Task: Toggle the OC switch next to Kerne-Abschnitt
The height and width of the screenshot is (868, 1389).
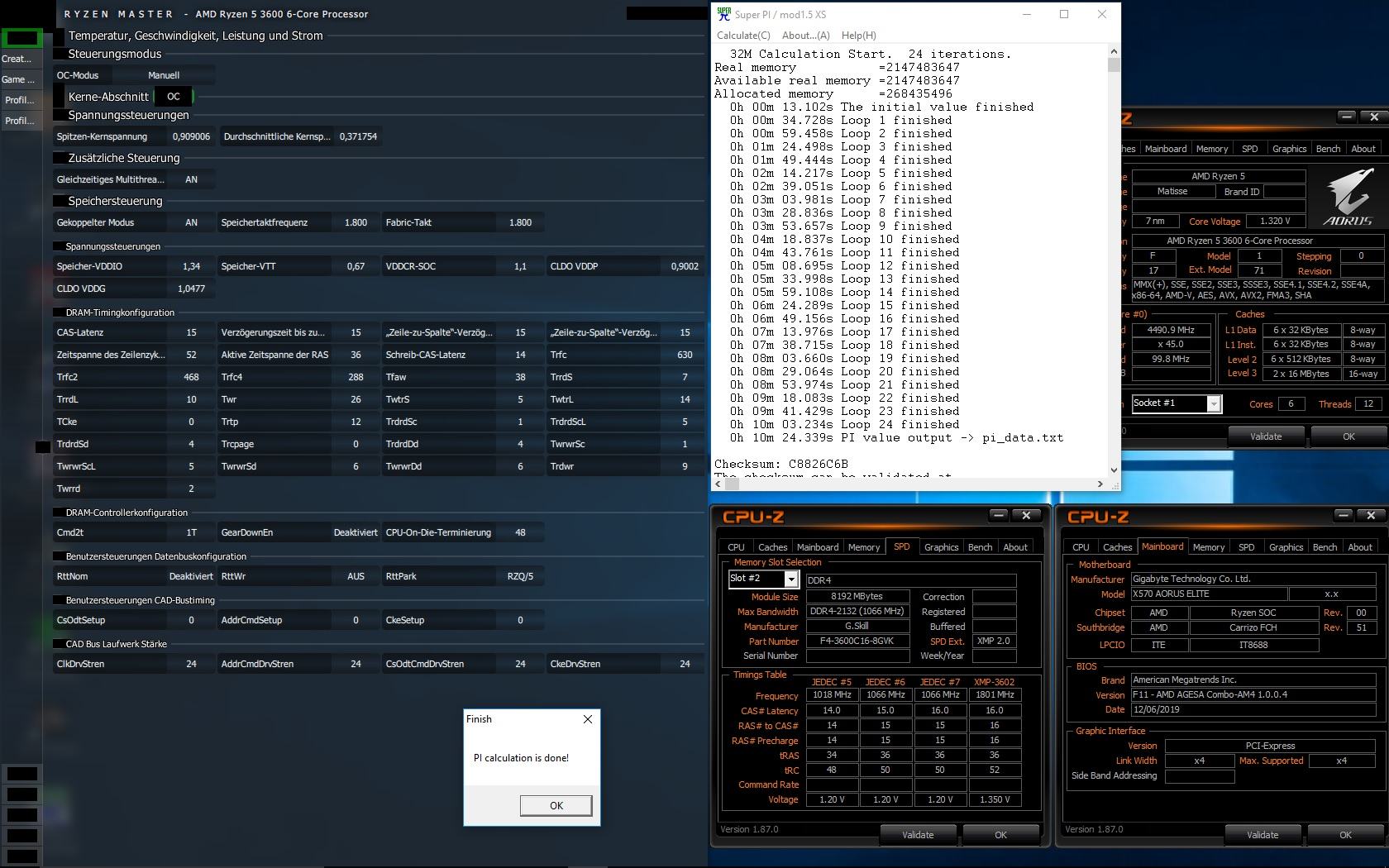Action: 174,97
